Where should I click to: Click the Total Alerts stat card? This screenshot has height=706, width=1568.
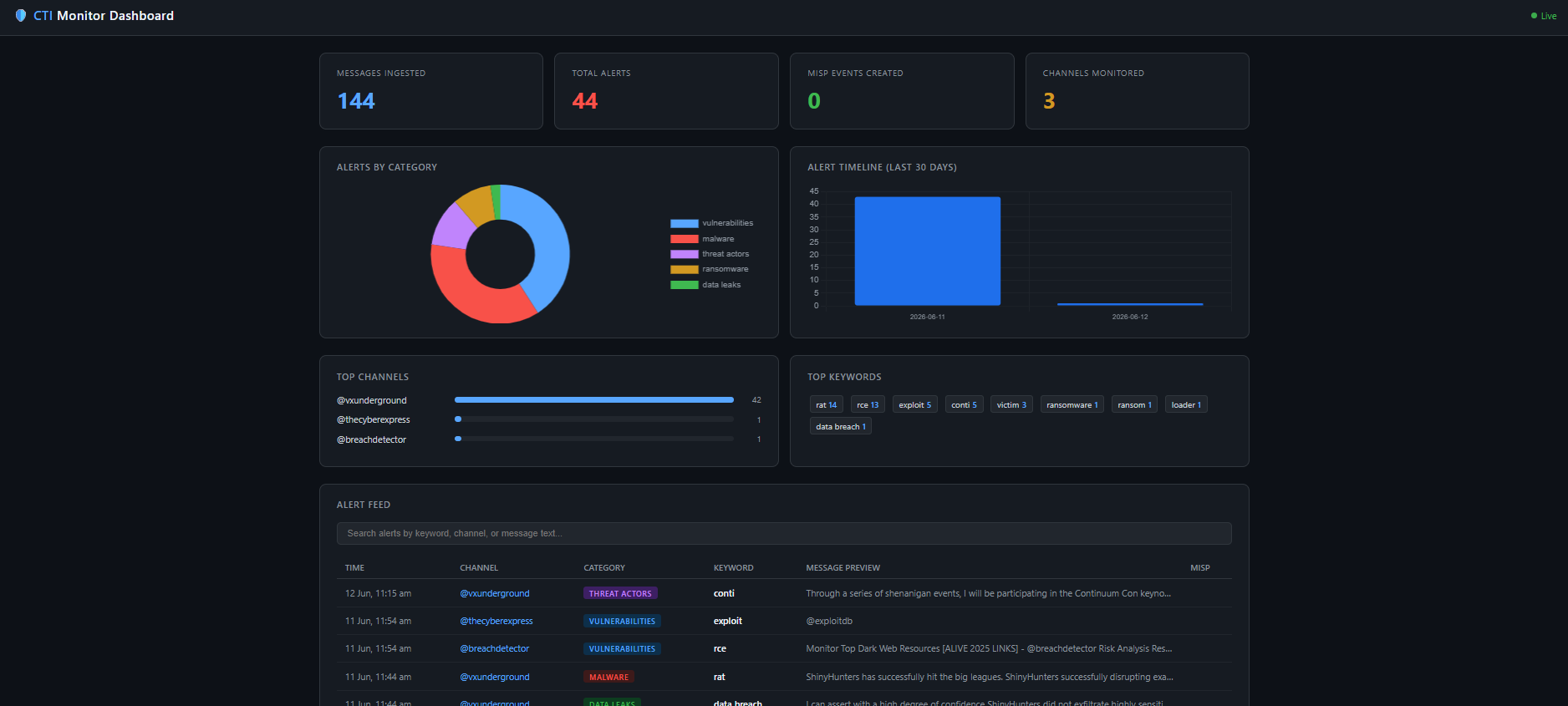coord(667,91)
